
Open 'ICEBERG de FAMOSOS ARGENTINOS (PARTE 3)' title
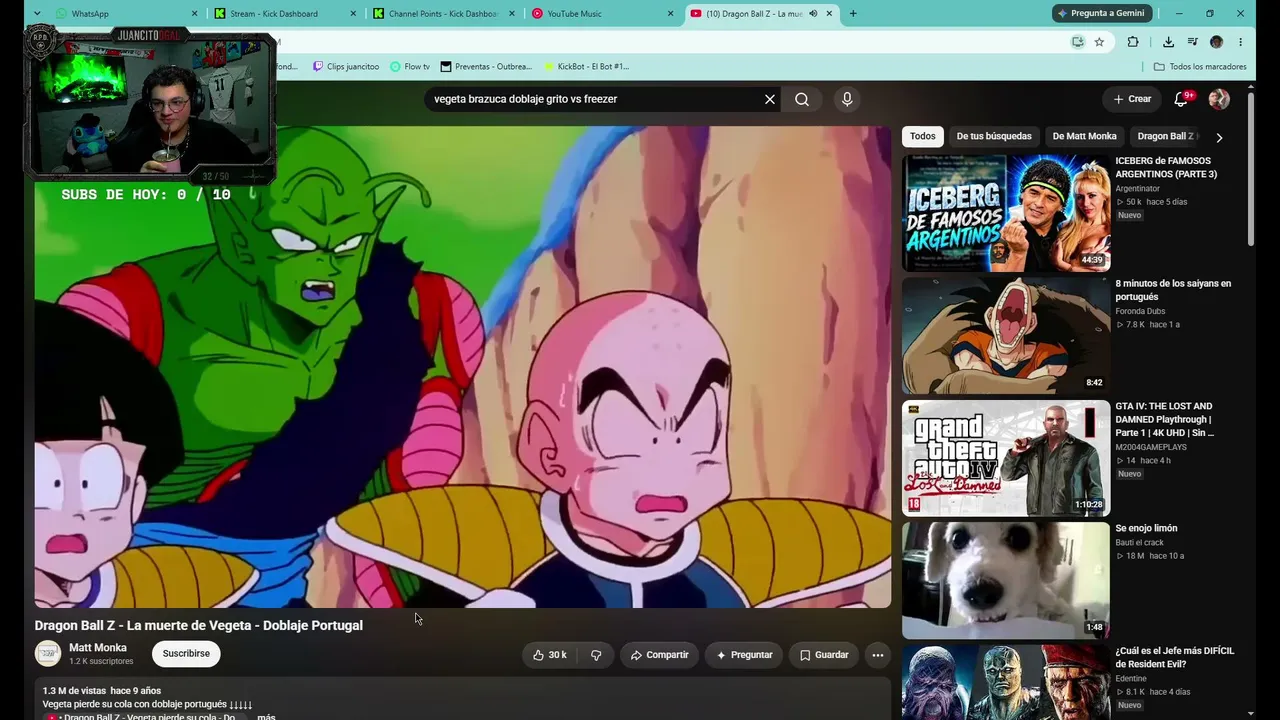[x=1166, y=167]
